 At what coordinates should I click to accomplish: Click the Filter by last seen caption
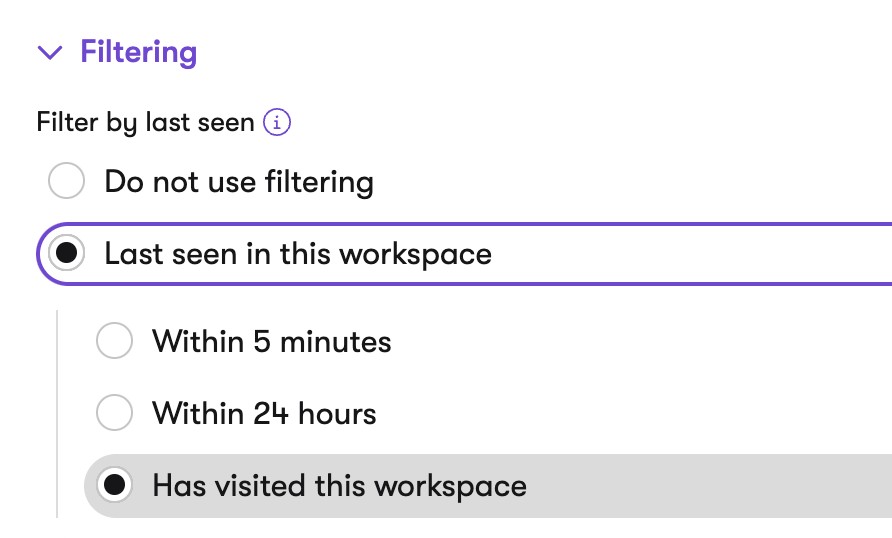click(x=145, y=122)
